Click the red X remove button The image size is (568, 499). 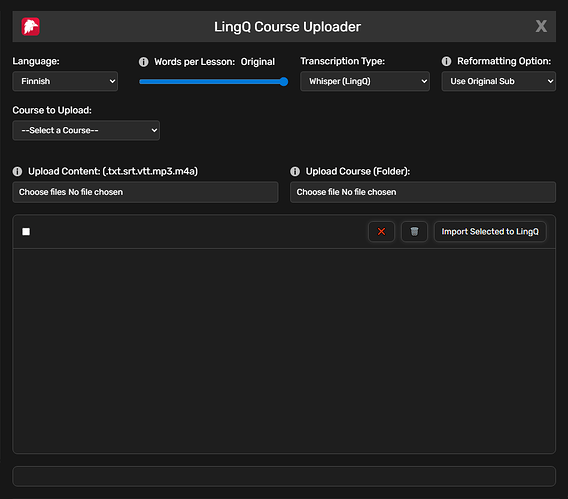pos(381,231)
